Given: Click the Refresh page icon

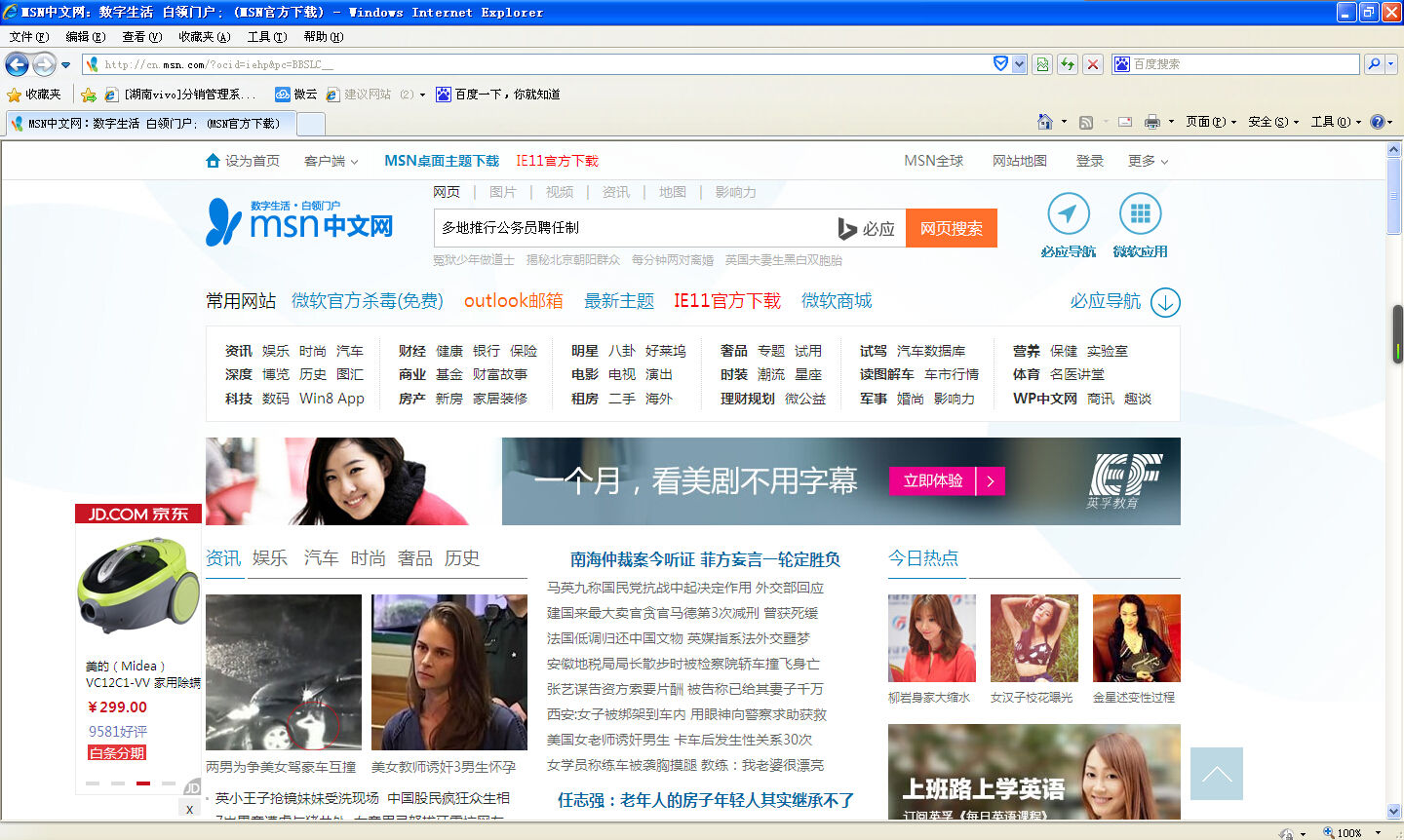Looking at the screenshot, I should click(1068, 64).
